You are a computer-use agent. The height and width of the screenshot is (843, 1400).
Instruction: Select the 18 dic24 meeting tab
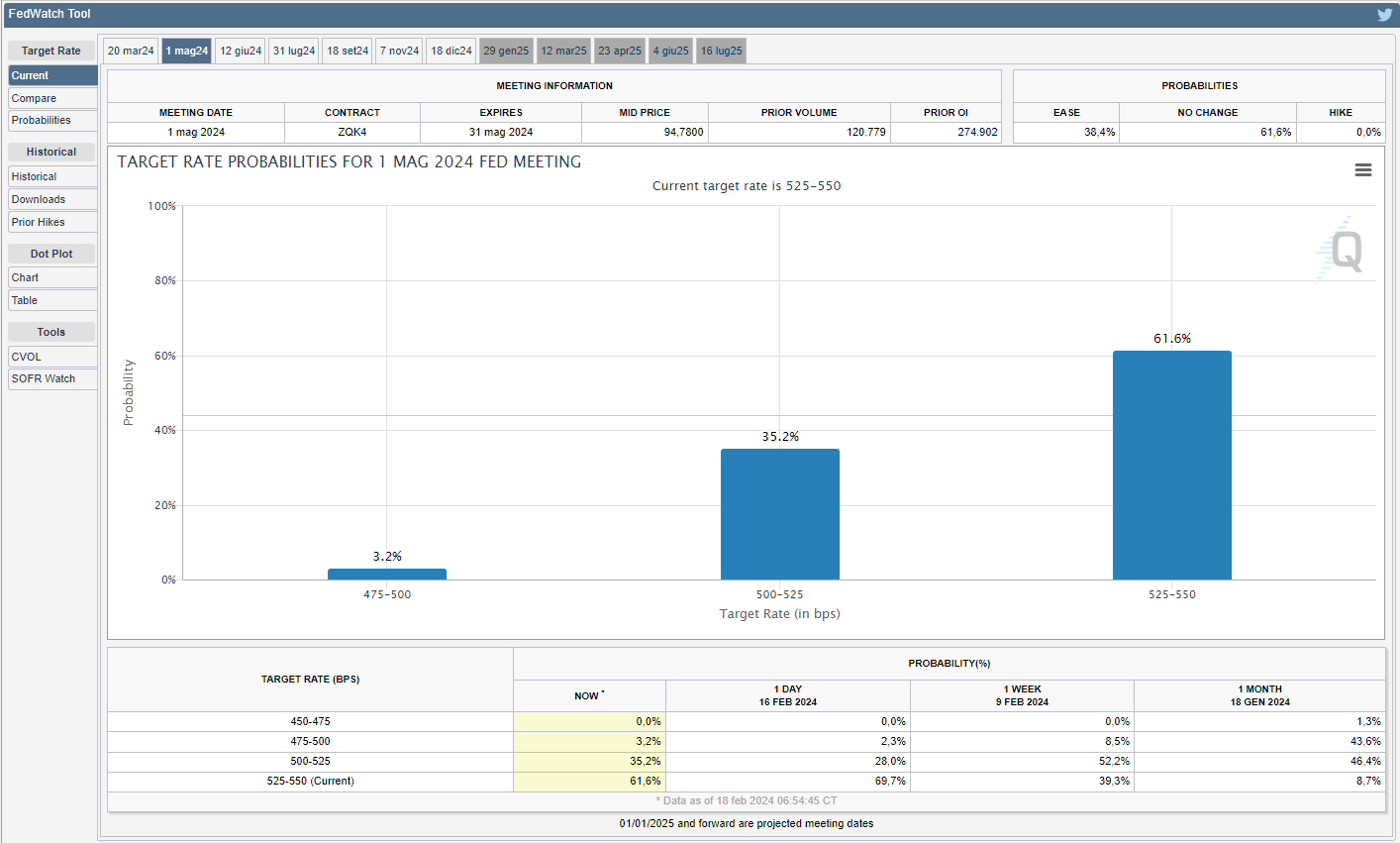click(451, 51)
